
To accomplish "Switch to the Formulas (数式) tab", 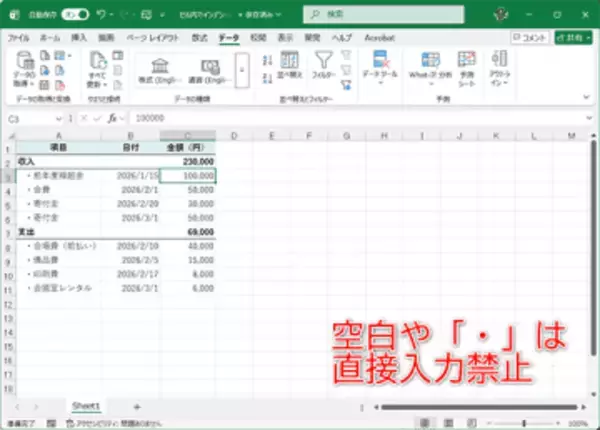I will [x=199, y=38].
